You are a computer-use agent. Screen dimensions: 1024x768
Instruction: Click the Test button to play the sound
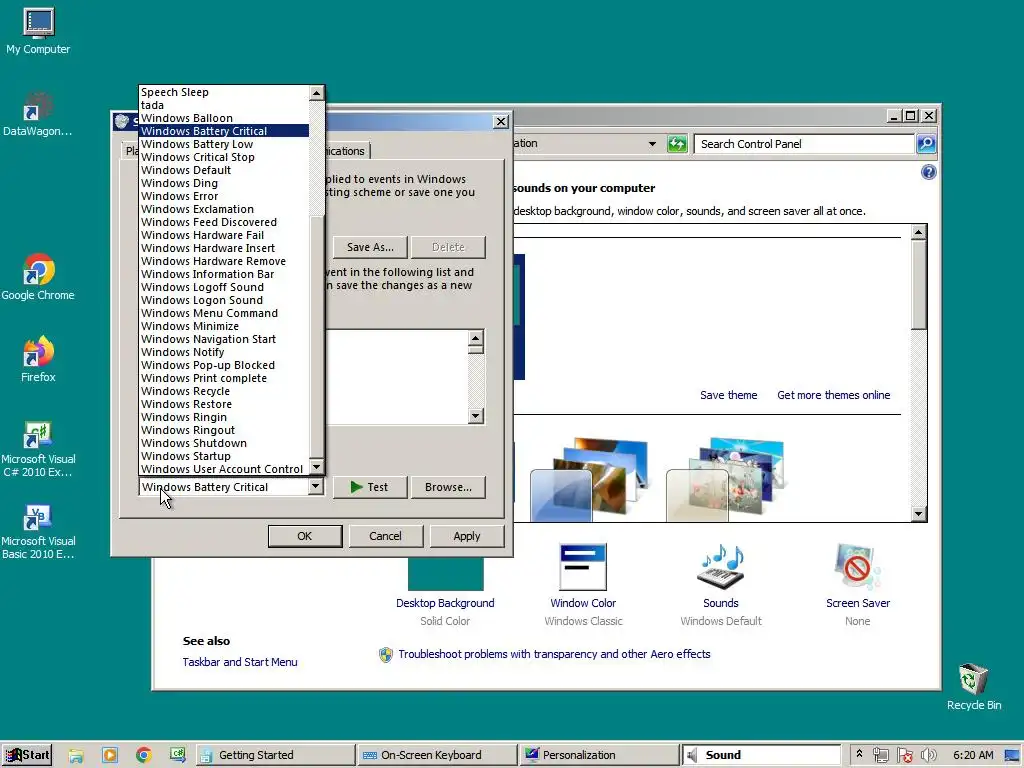370,487
